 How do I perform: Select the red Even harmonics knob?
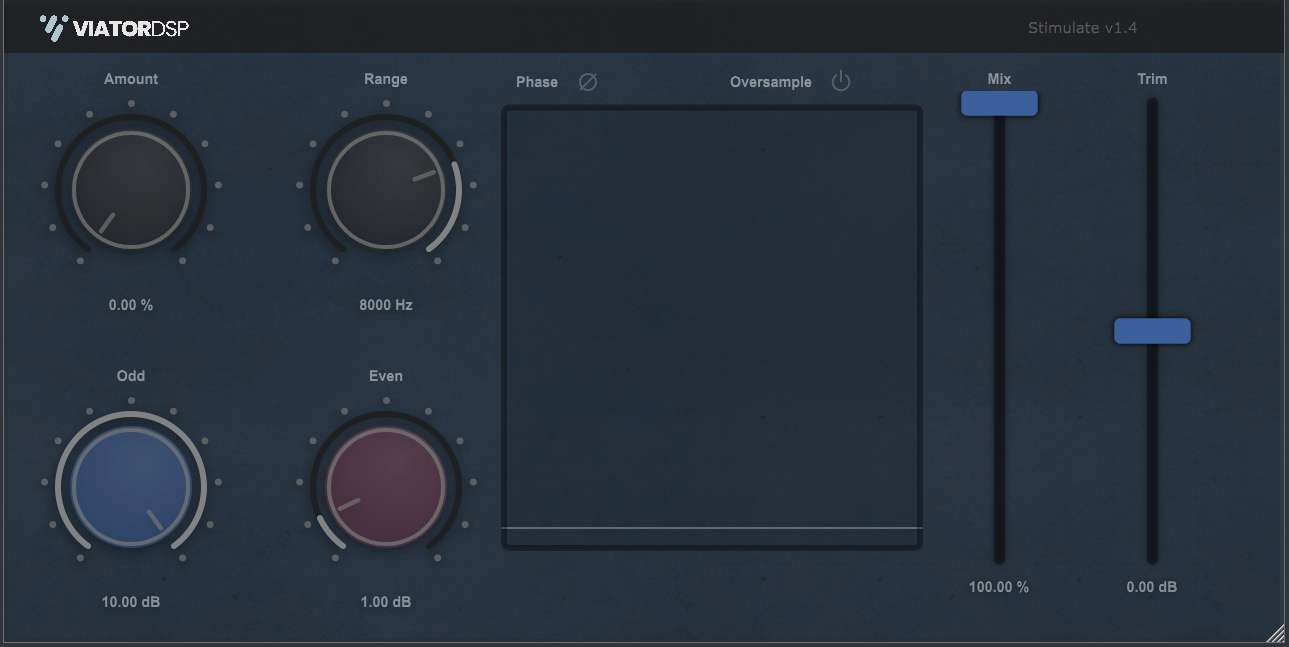click(386, 486)
